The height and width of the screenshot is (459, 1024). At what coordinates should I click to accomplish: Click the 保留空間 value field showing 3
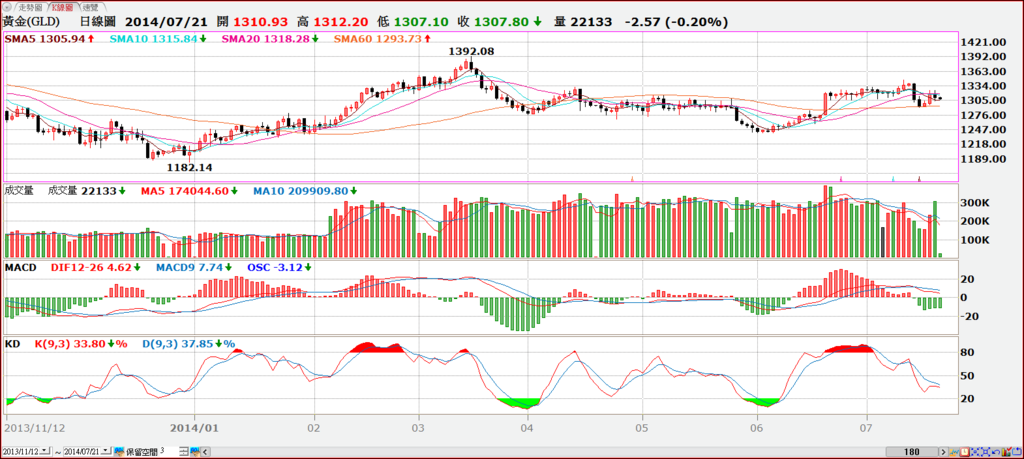pos(168,451)
